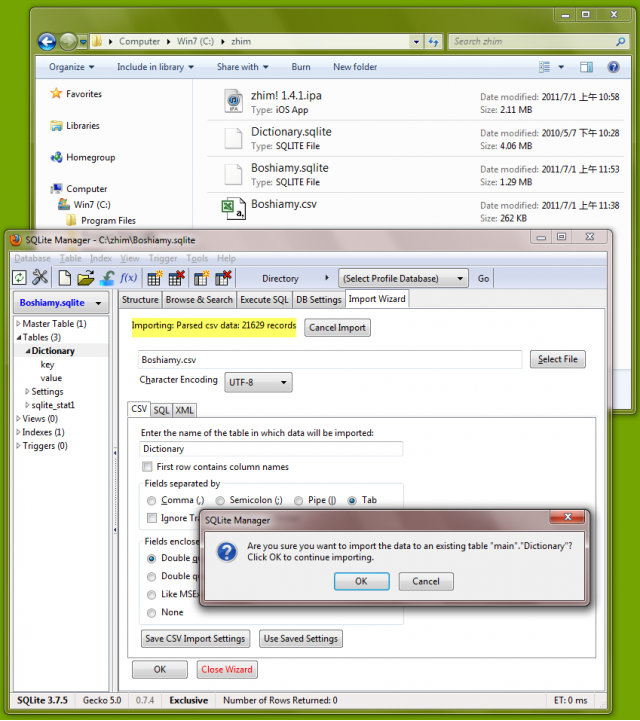This screenshot has height=721, width=640.
Task: Select the Tab separator radio button
Action: [352, 500]
